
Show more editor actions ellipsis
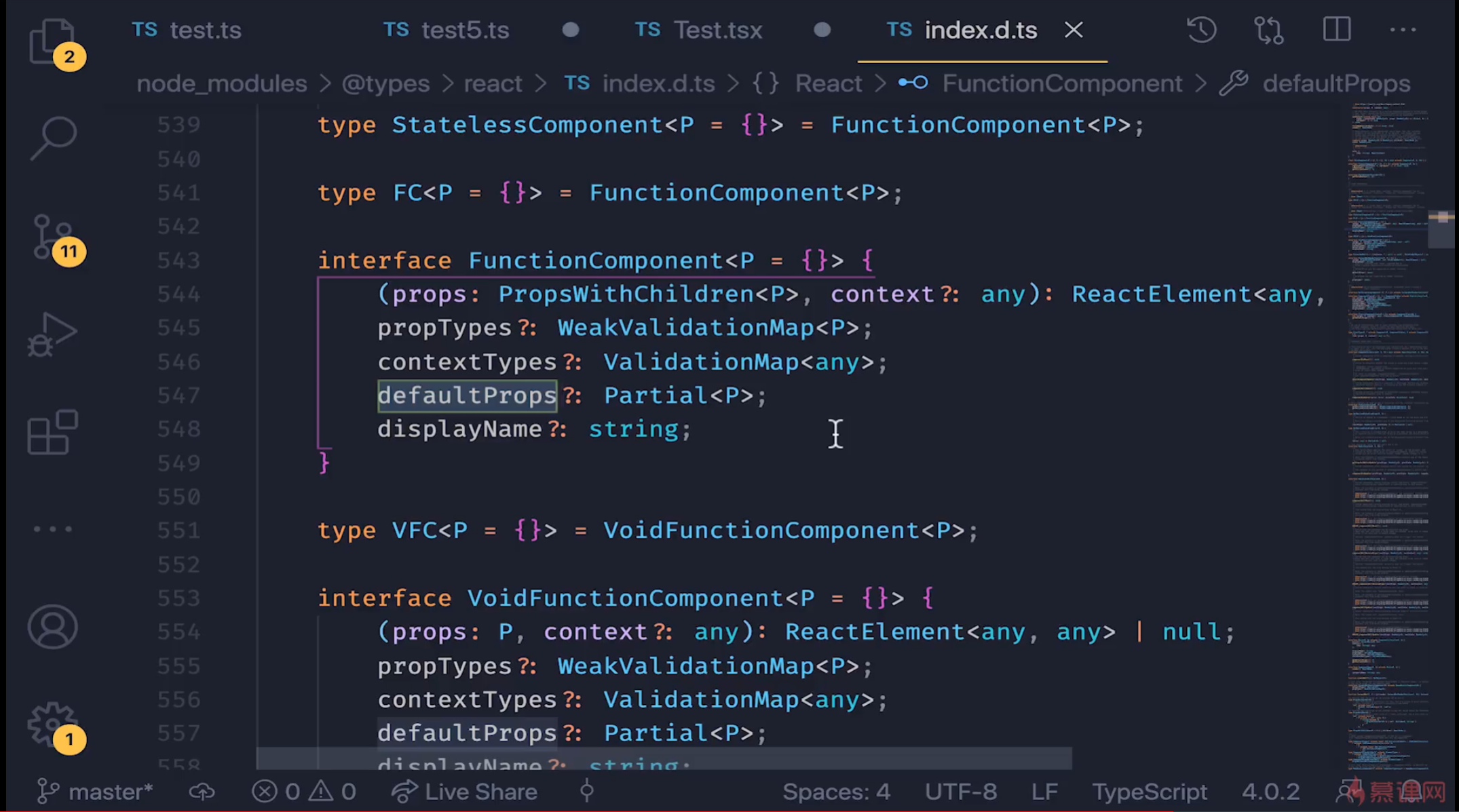[x=1402, y=30]
